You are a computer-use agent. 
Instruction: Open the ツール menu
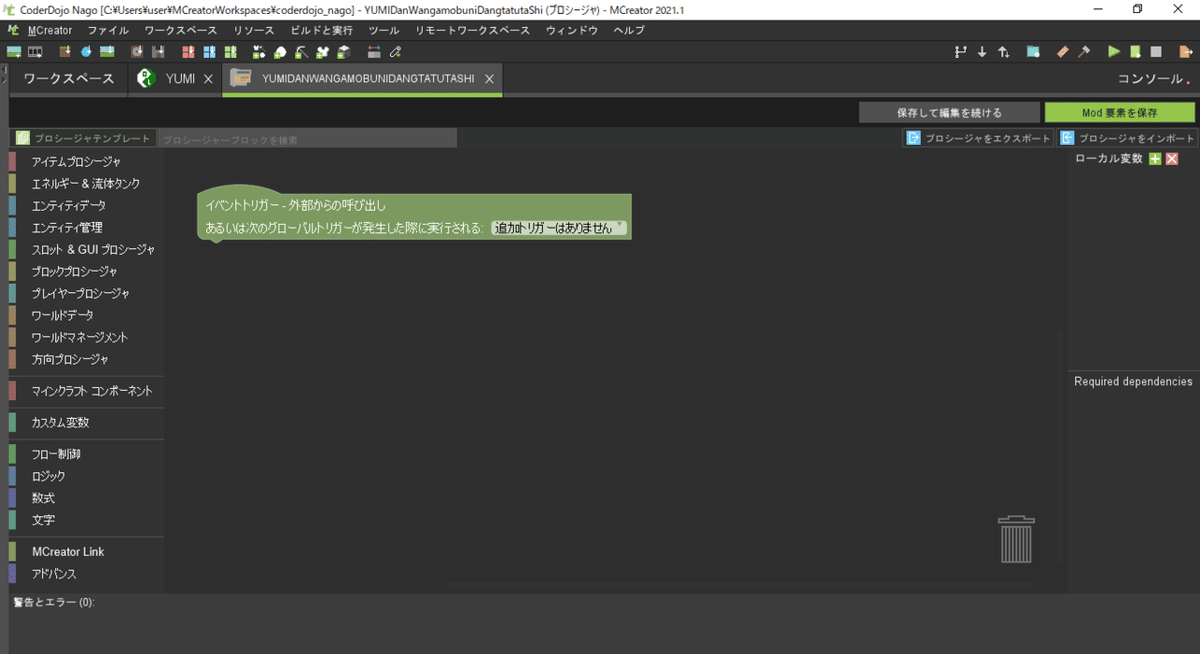click(x=383, y=30)
